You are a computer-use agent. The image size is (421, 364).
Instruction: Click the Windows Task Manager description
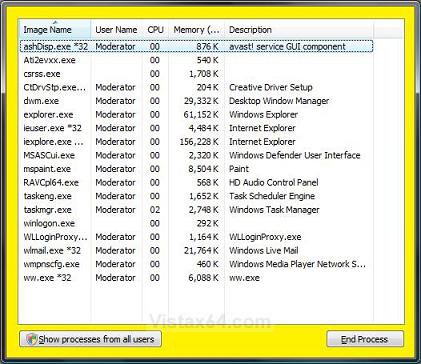[274, 210]
